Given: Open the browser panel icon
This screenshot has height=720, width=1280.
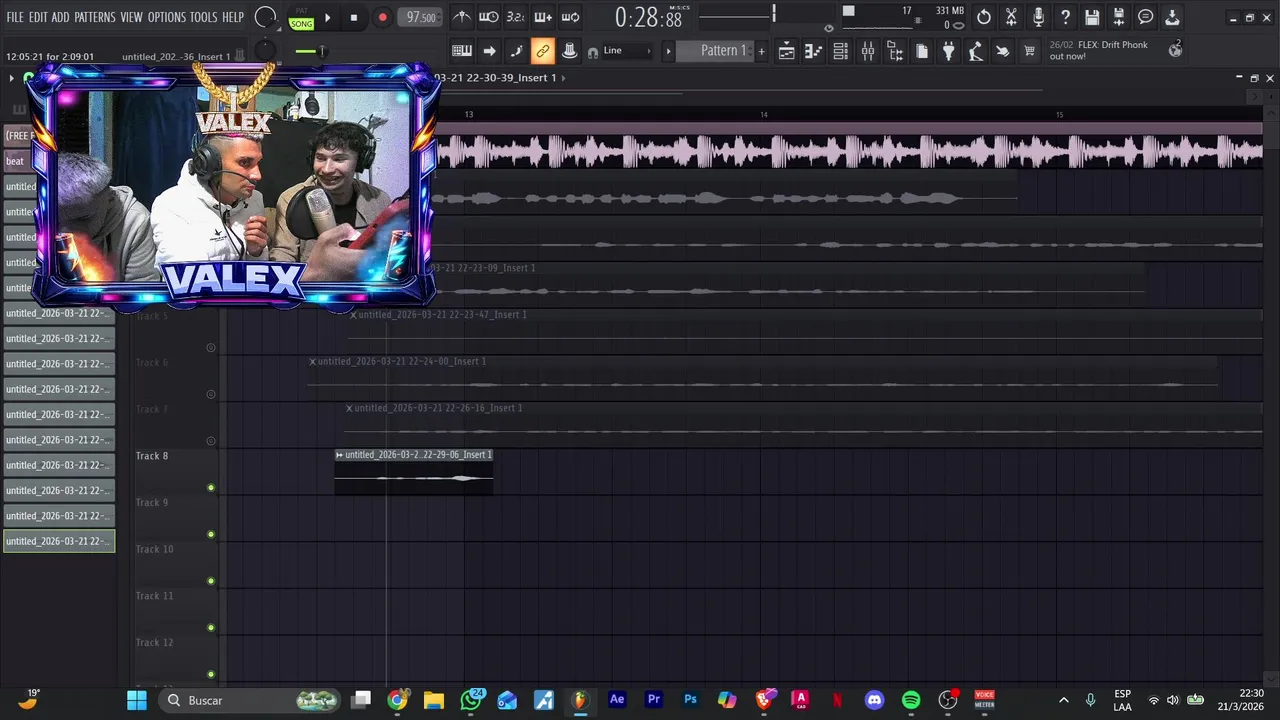Looking at the screenshot, I should pyautogui.click(x=895, y=51).
